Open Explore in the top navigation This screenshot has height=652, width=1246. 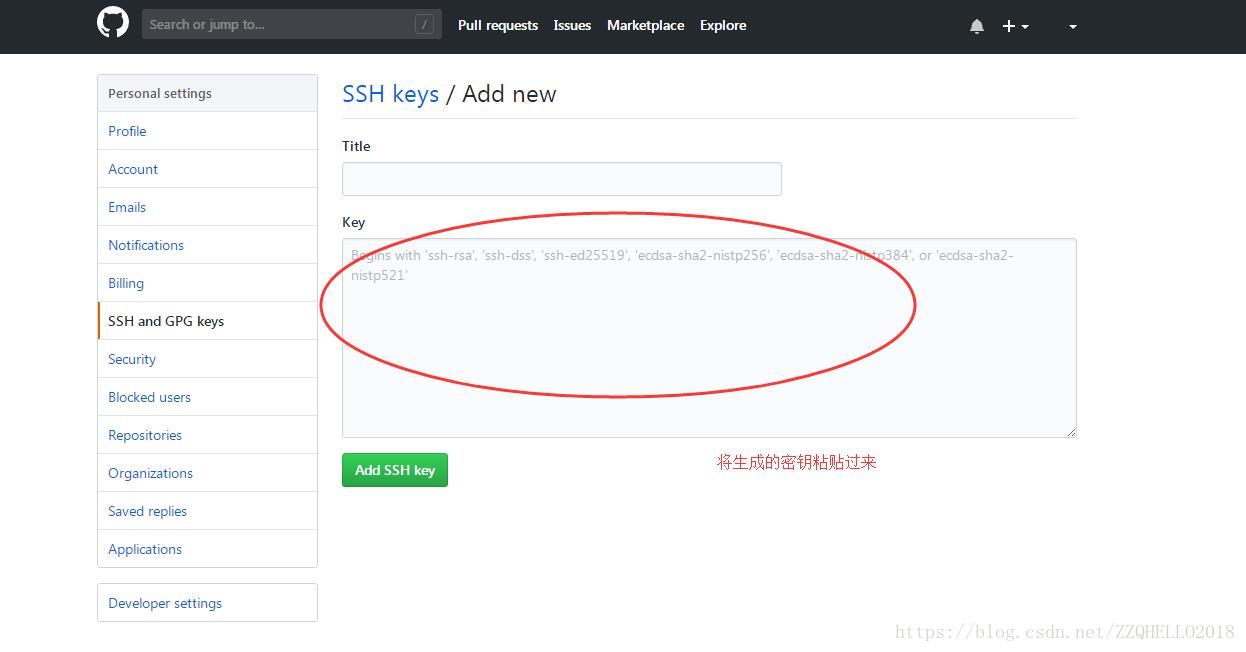(x=723, y=25)
